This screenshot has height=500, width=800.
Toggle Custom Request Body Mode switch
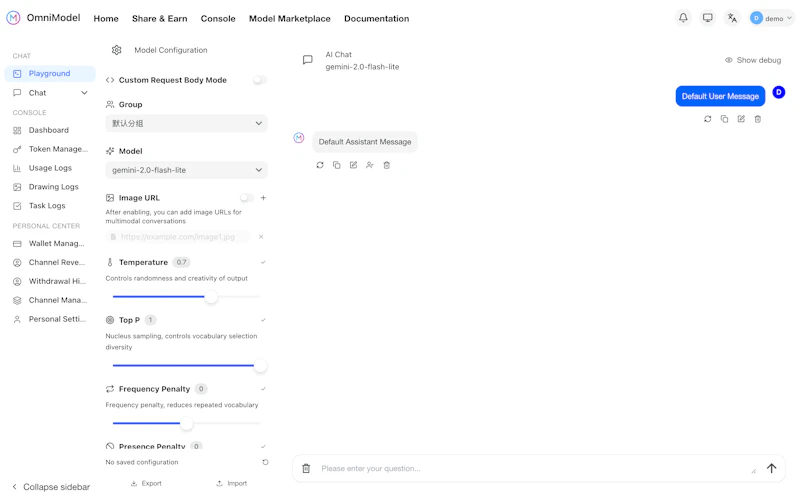point(260,80)
